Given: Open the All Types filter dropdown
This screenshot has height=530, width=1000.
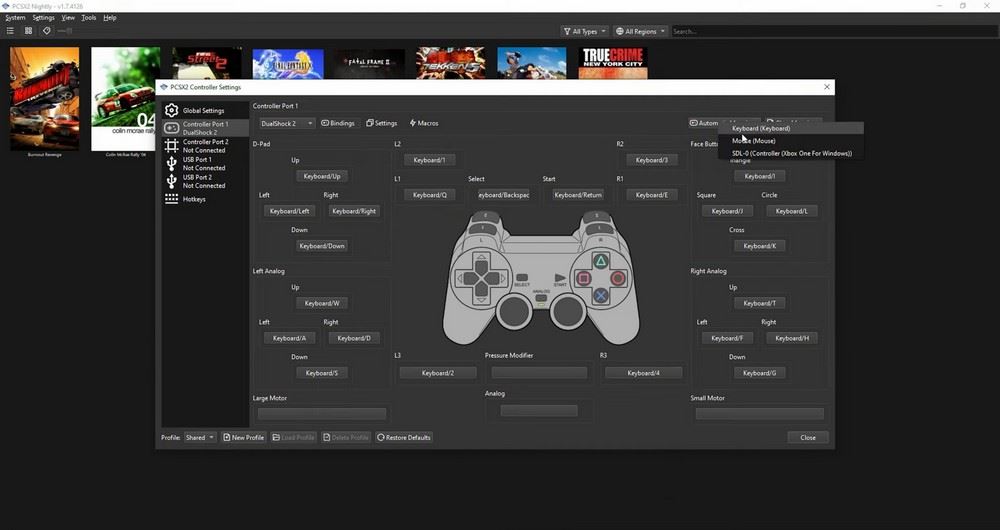Looking at the screenshot, I should [x=584, y=31].
